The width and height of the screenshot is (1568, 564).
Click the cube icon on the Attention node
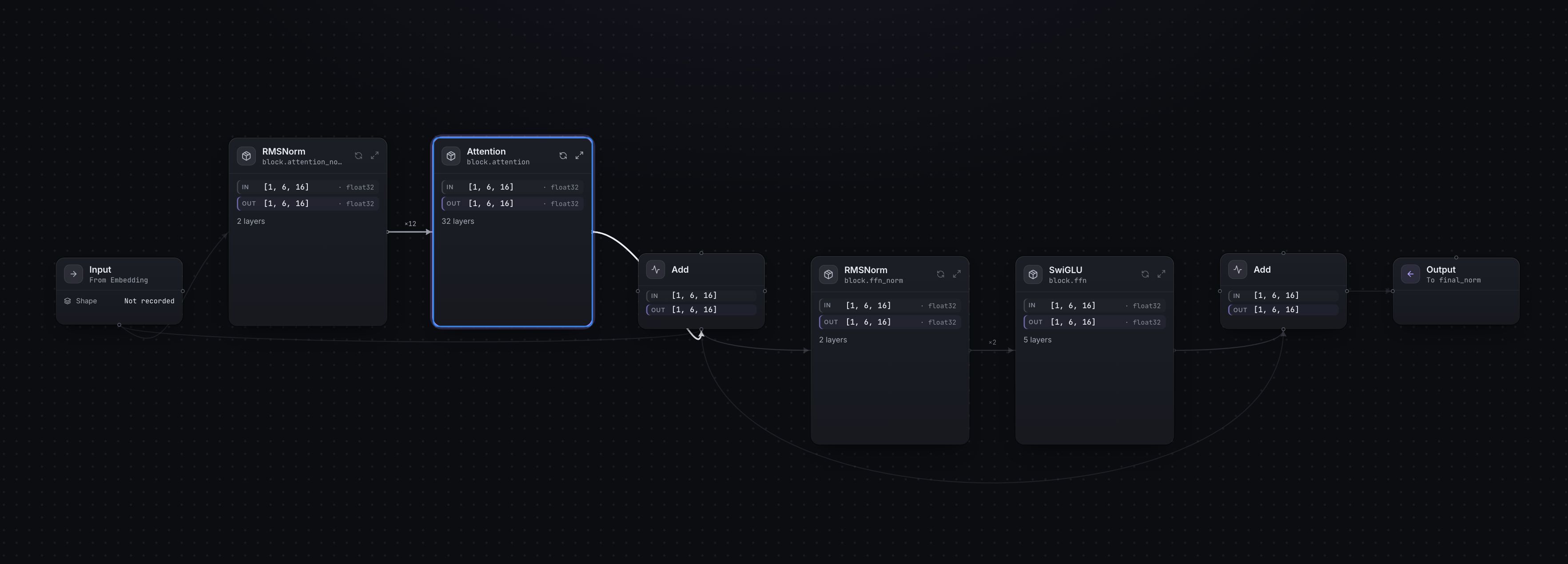[451, 156]
